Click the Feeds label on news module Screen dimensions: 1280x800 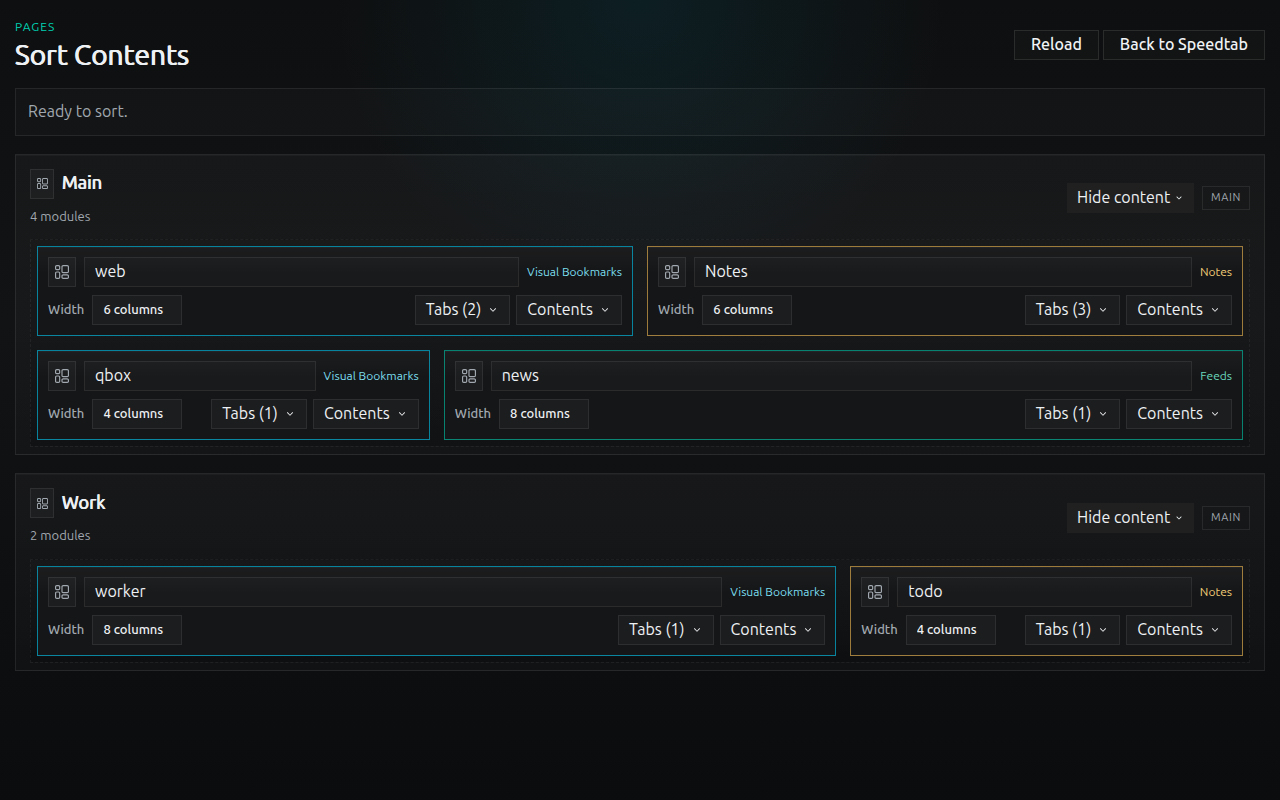(x=1216, y=376)
